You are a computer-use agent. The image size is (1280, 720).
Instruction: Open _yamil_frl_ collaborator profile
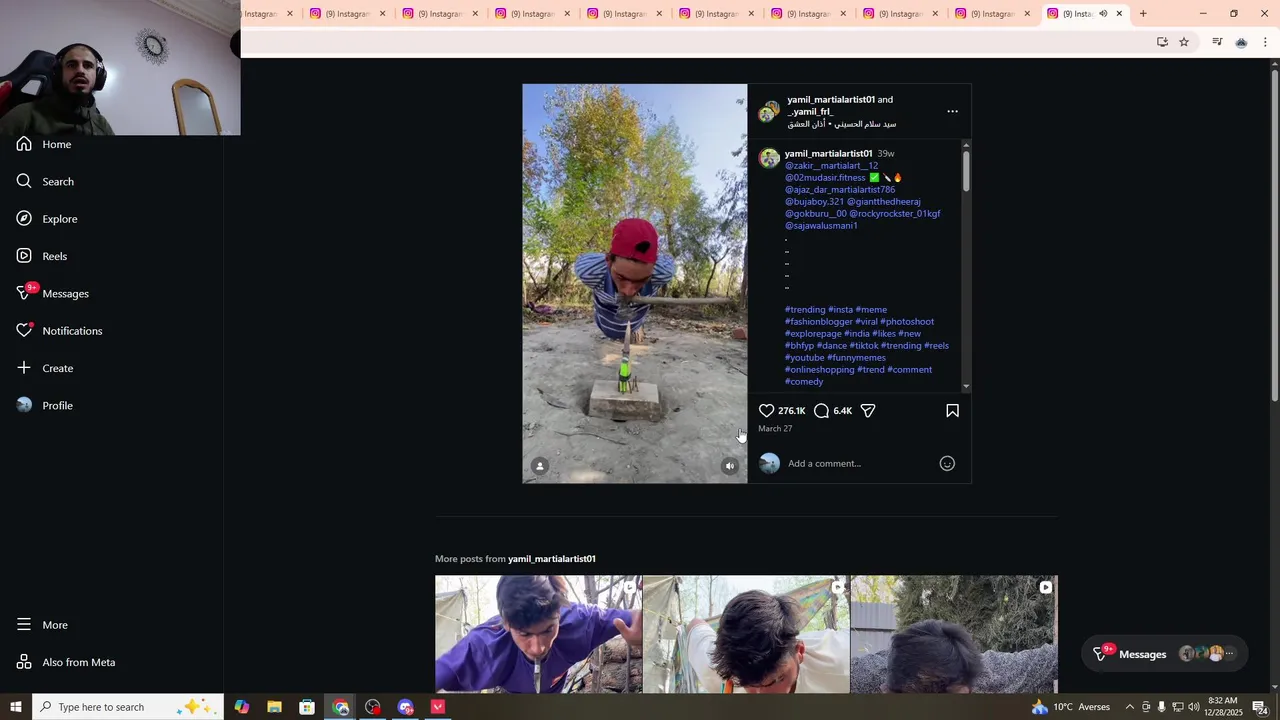(x=810, y=112)
